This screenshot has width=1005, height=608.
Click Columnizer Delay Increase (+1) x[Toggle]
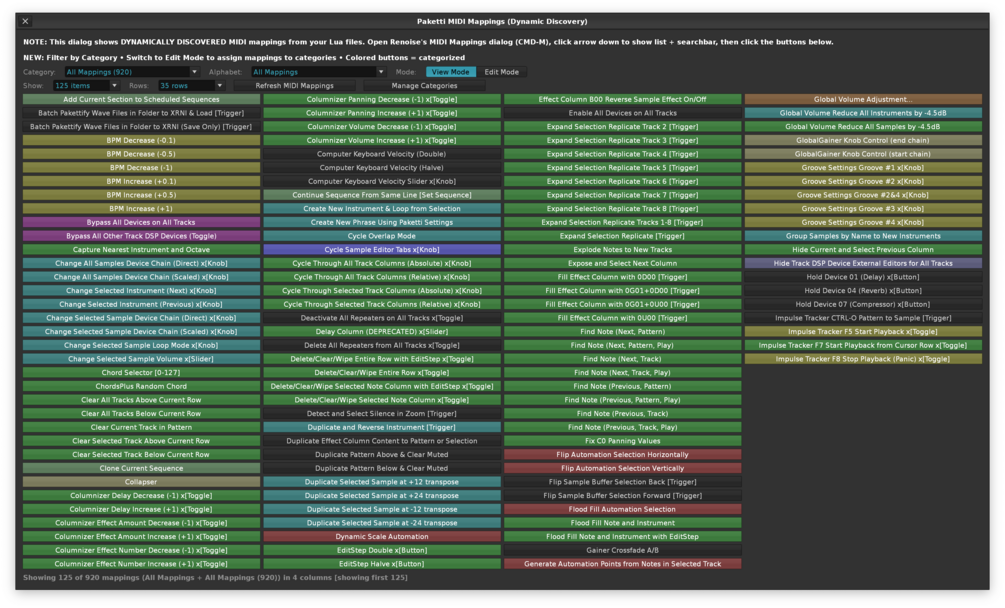[142, 509]
